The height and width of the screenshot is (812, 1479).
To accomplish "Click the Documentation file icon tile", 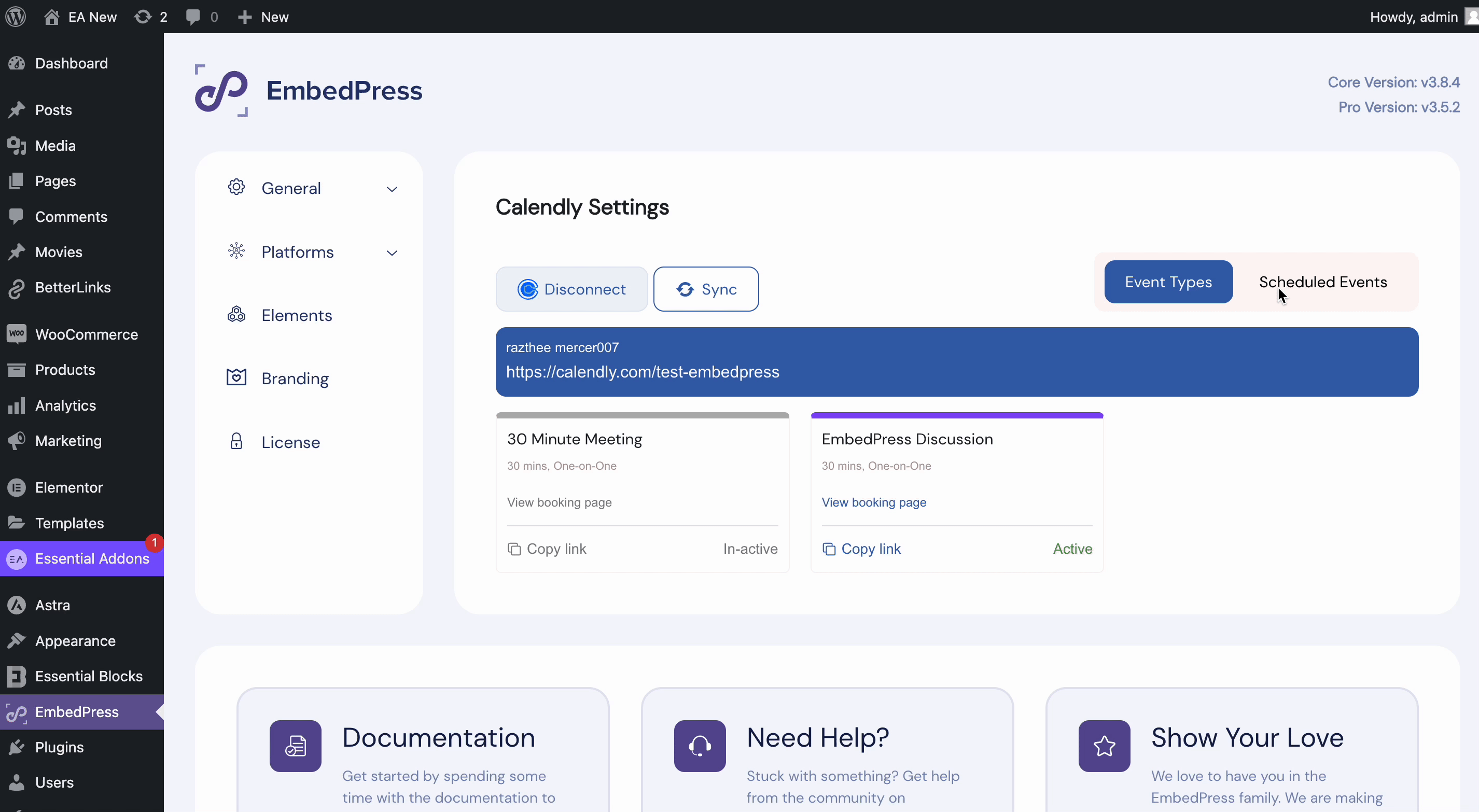I will click(295, 746).
